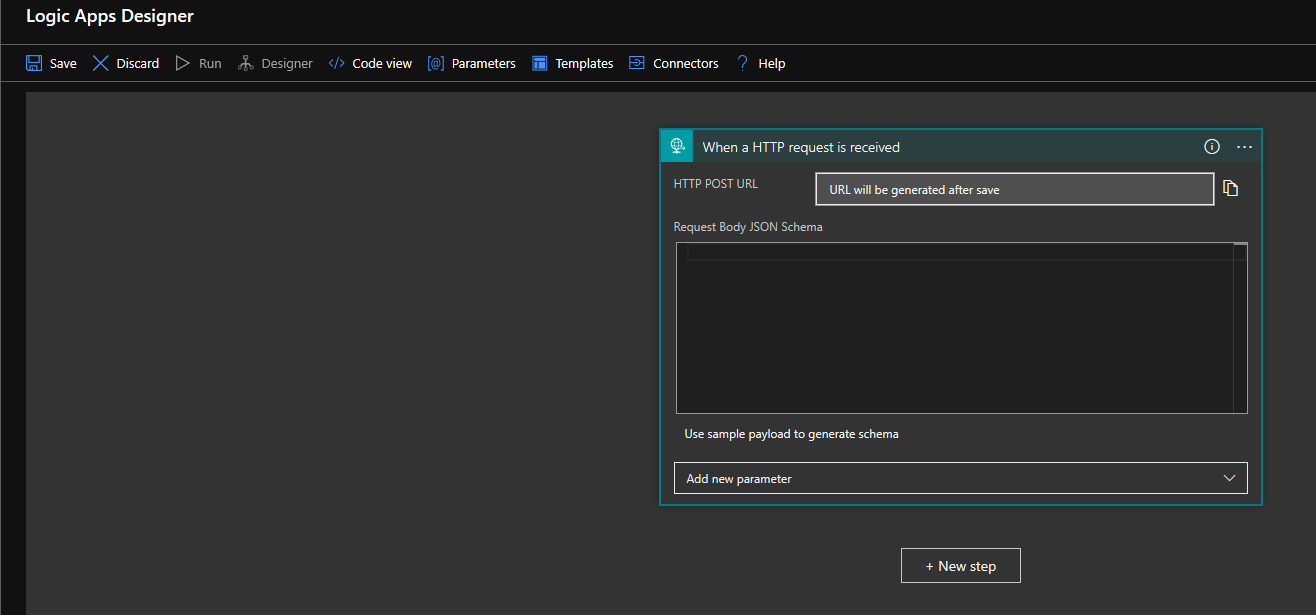The width and height of the screenshot is (1316, 615).
Task: Click the Help text in toolbar
Action: pos(772,63)
